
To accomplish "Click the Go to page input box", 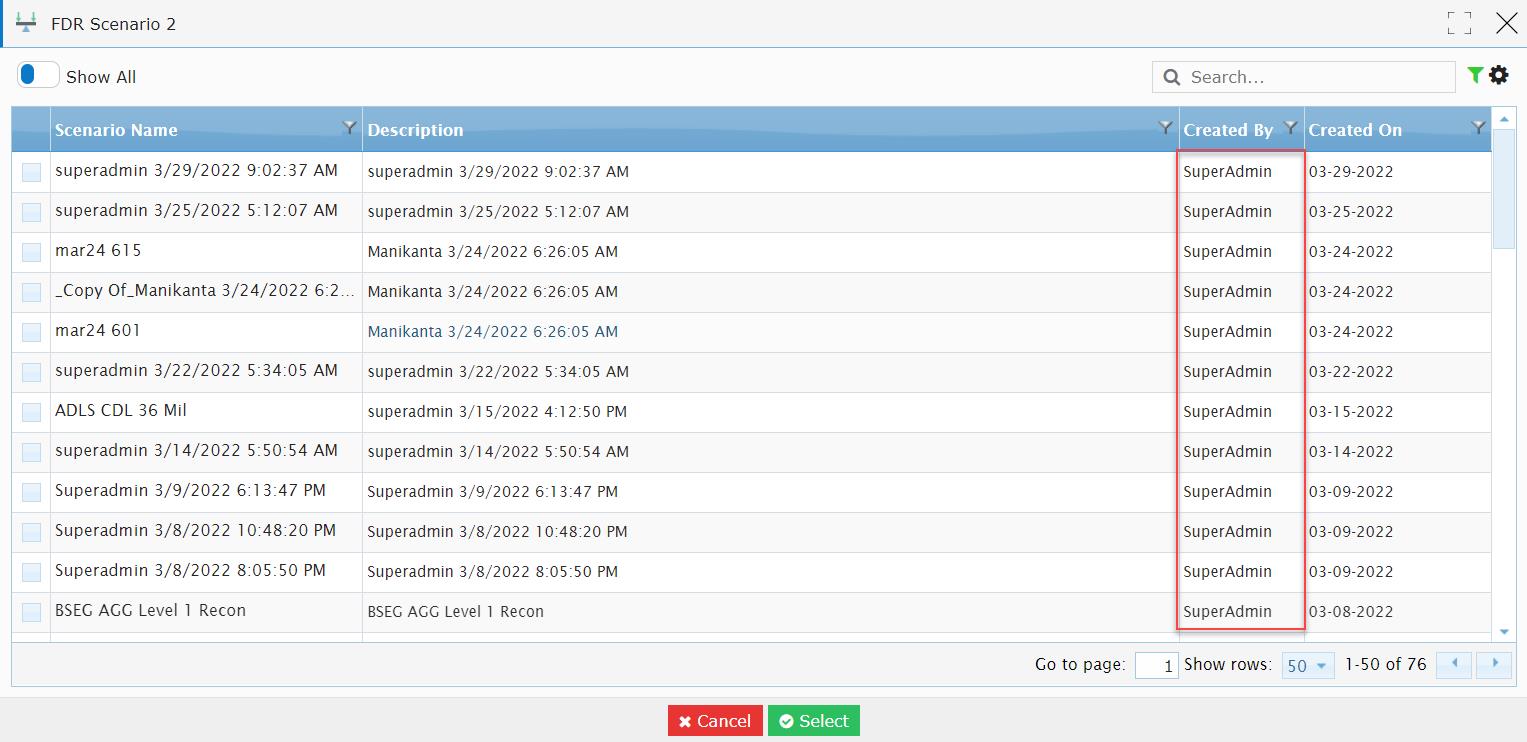I will point(1156,665).
